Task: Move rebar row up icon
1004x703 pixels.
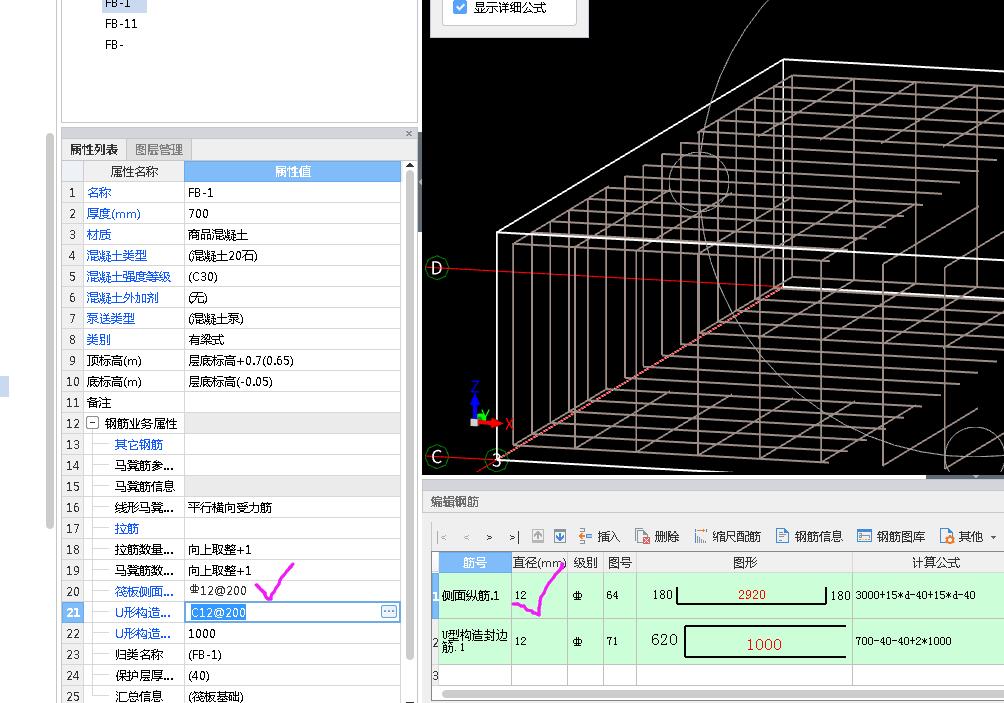Action: (x=538, y=536)
